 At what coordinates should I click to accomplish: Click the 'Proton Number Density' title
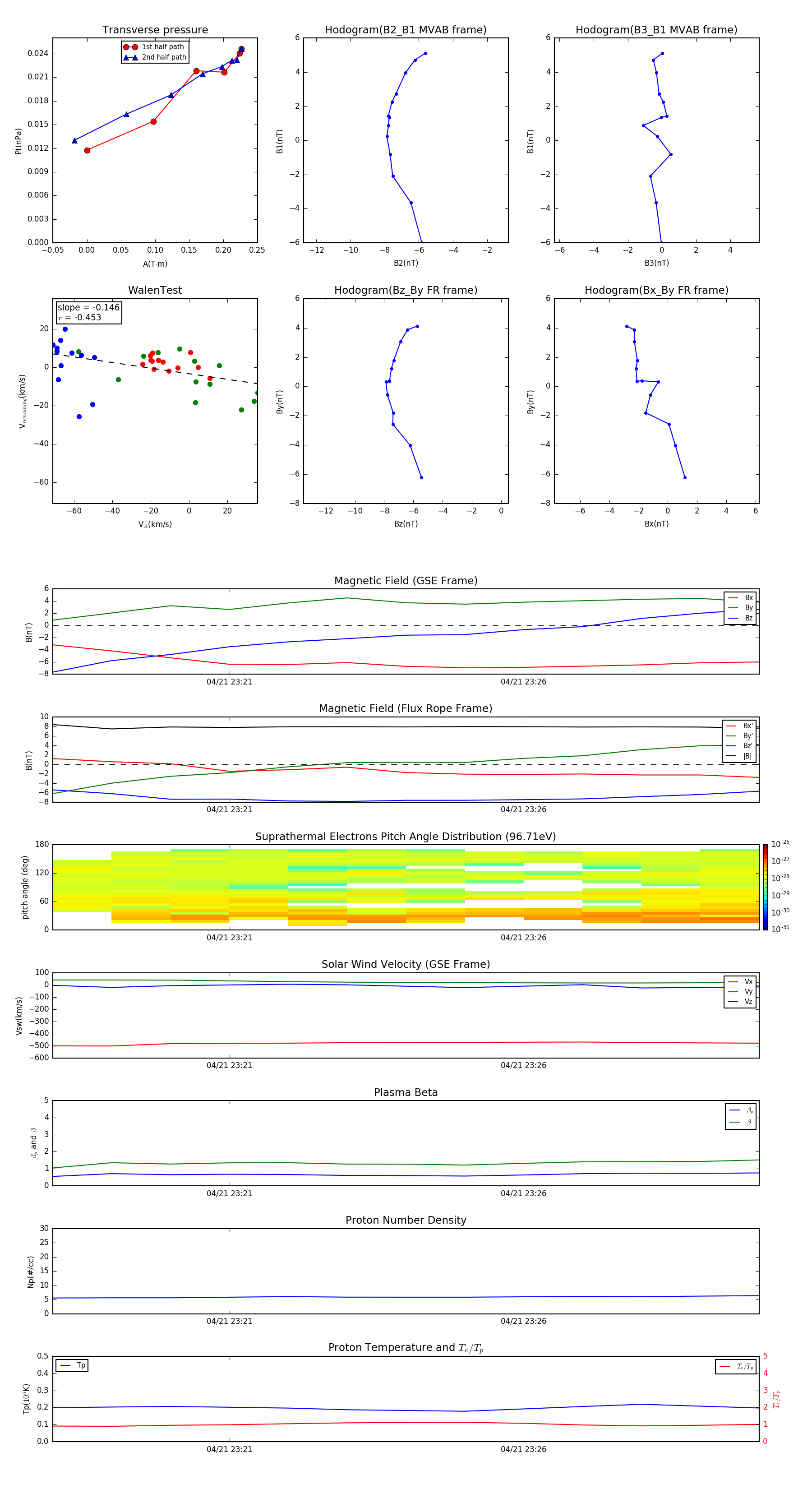pyautogui.click(x=406, y=1220)
